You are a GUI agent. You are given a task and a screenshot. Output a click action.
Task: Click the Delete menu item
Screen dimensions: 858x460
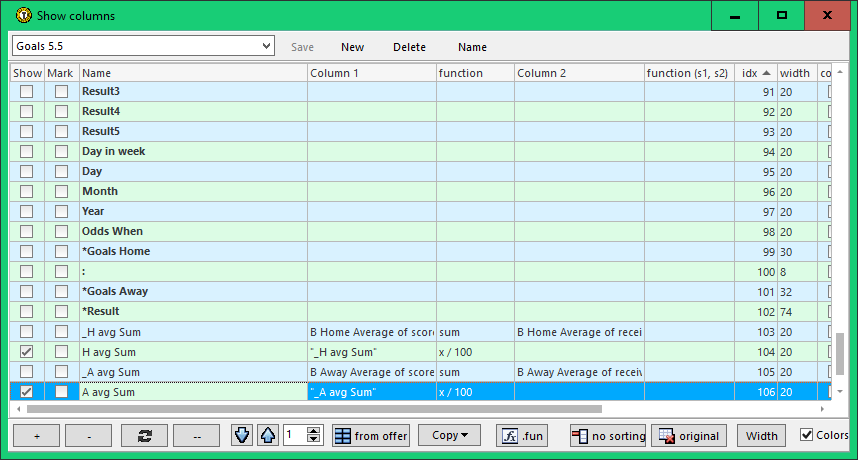(x=409, y=47)
